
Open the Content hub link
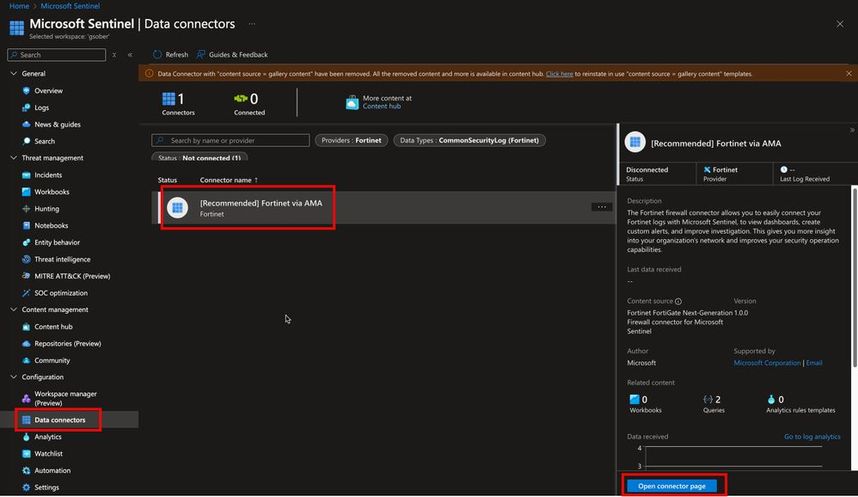click(x=381, y=106)
